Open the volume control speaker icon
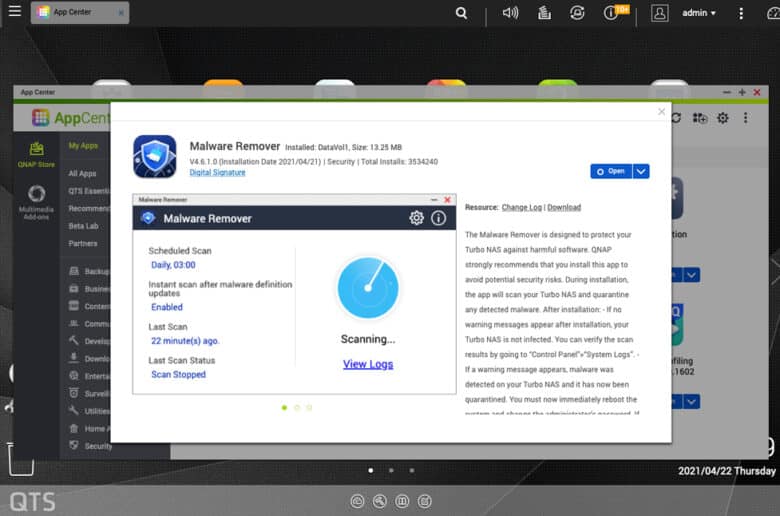780x516 pixels. pos(510,13)
